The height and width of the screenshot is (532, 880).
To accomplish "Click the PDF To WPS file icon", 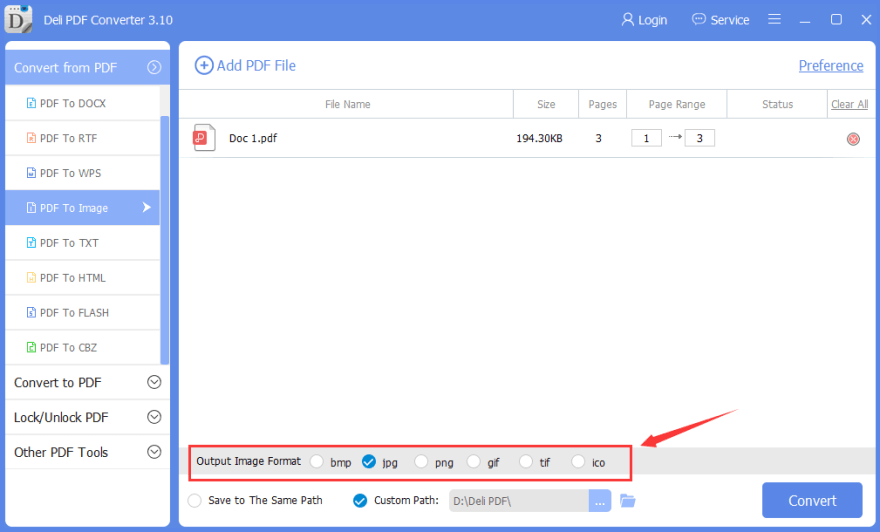I will 31,172.
